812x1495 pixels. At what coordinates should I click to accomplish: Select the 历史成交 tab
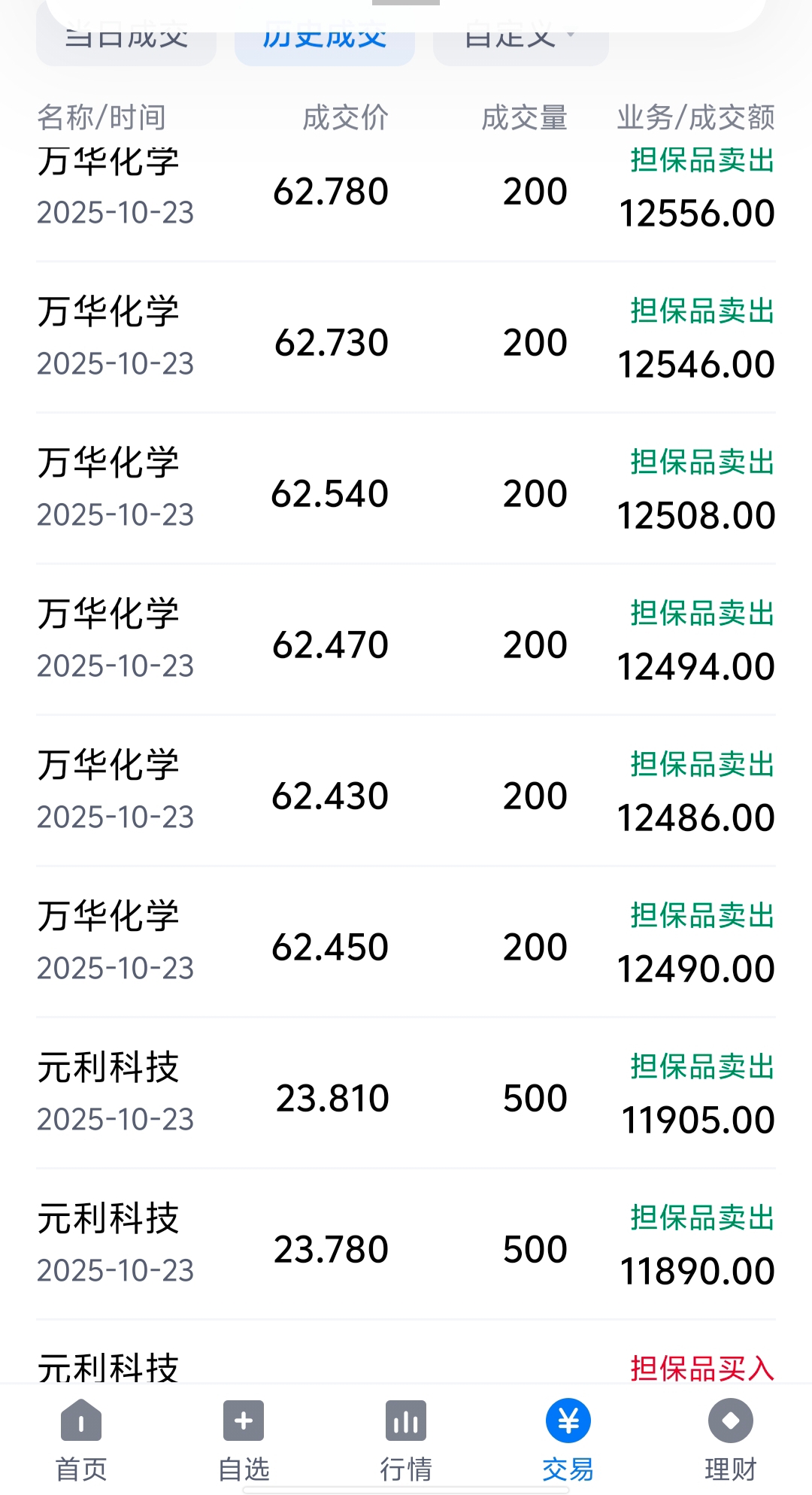325,39
